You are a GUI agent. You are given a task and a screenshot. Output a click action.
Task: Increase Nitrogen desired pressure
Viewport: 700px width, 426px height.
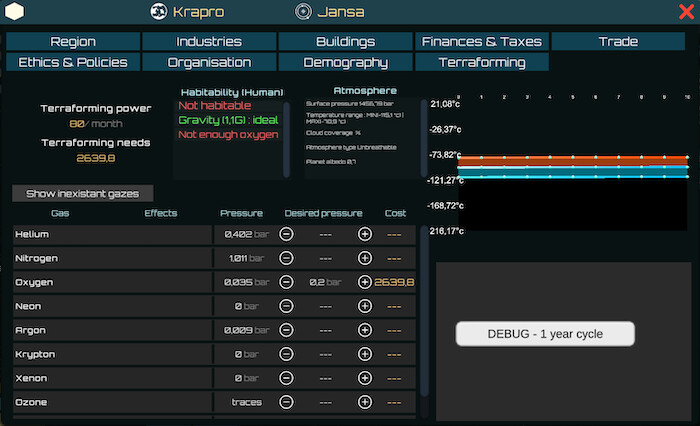coord(364,258)
